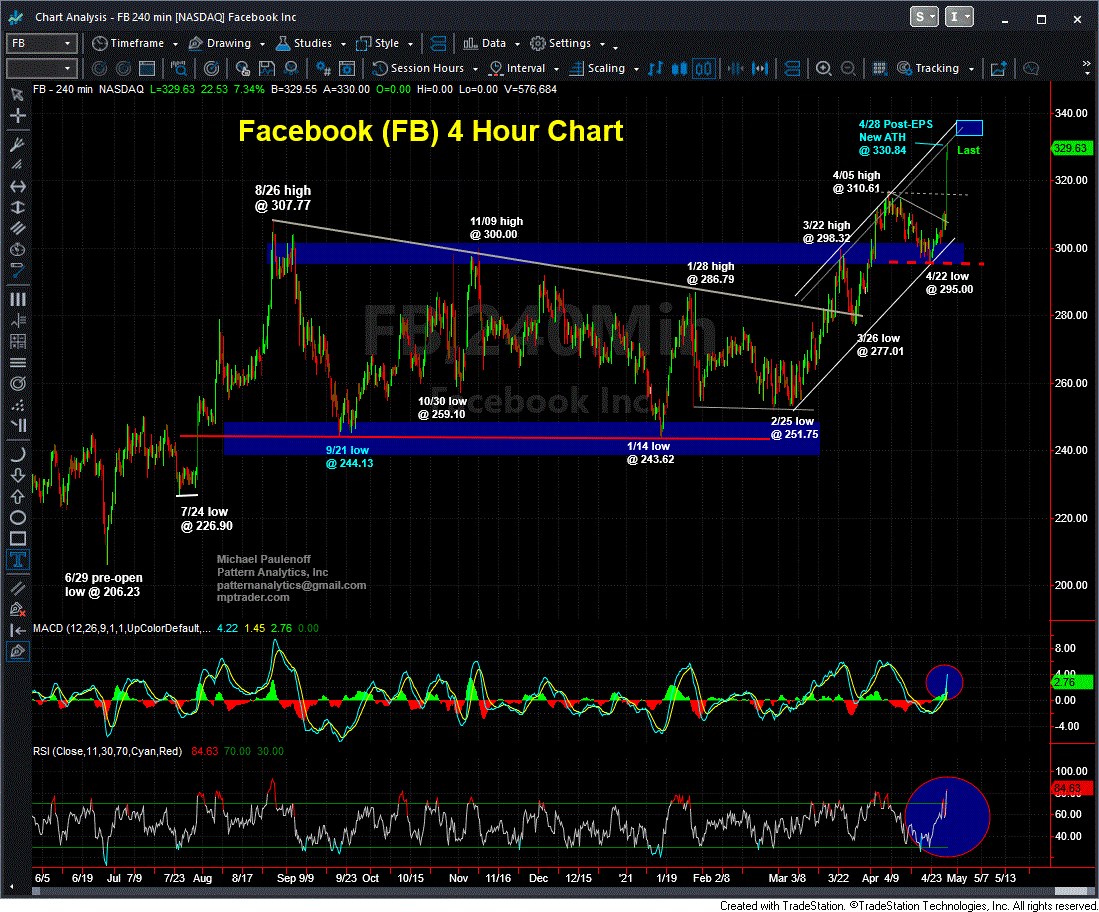Screen dimensions: 1099x912
Task: Click the RSI study label
Action: (x=107, y=751)
